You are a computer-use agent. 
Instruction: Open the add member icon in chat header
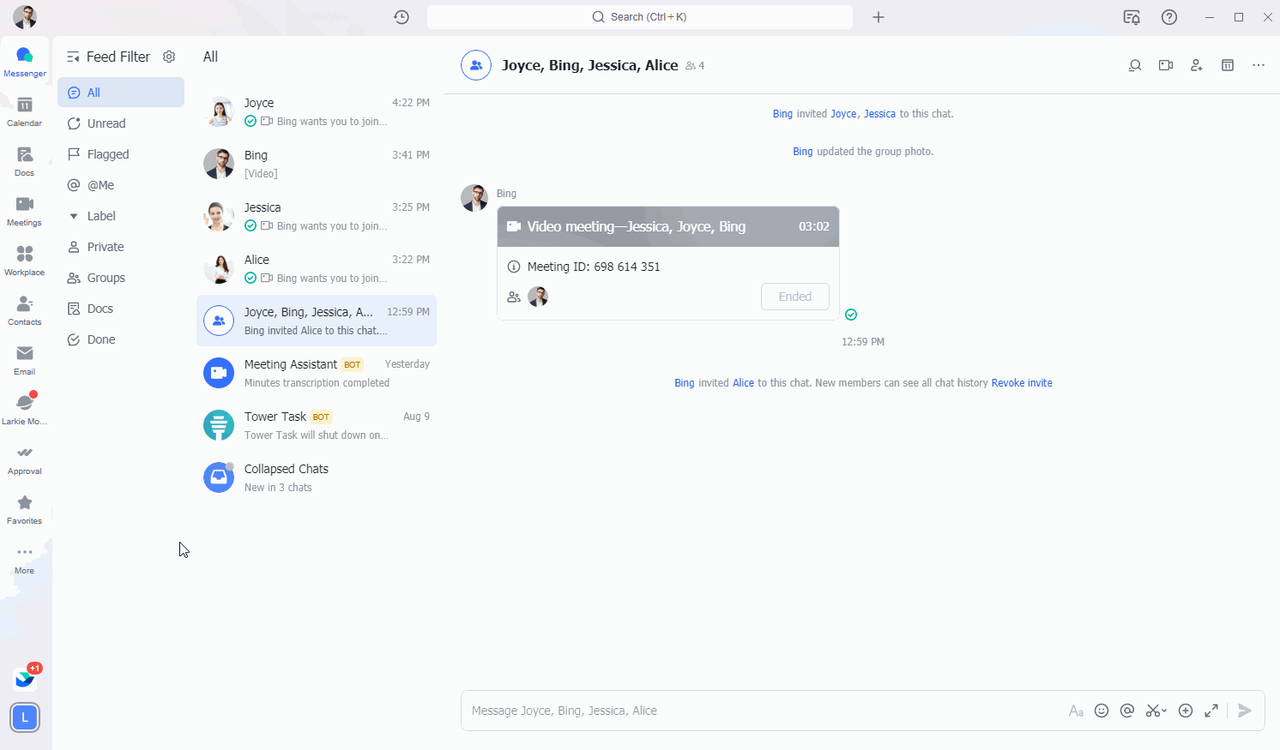(x=1196, y=66)
